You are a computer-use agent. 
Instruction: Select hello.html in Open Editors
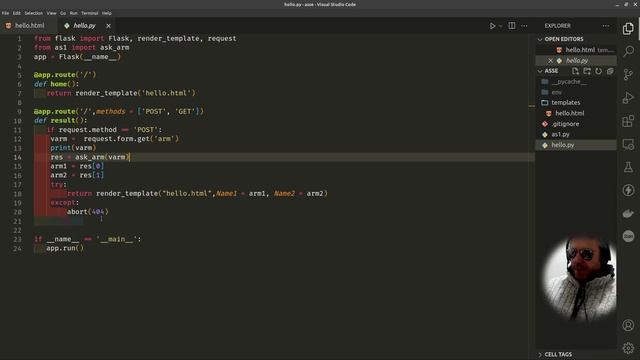point(580,50)
